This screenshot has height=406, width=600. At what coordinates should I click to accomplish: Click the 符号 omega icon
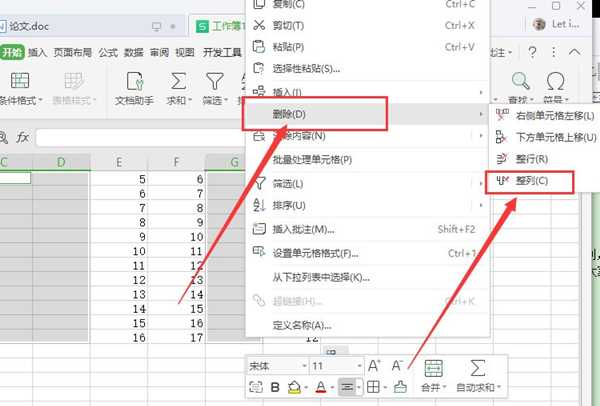point(555,82)
